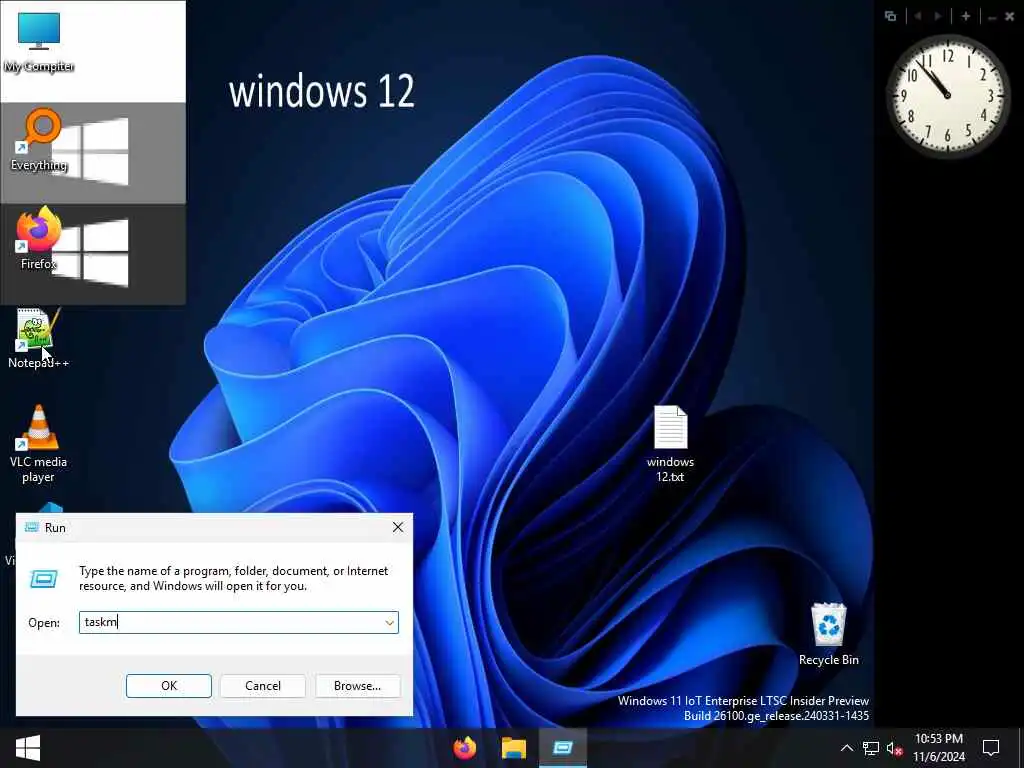Select the Recycle Bin icon
1024x768 pixels.
pyautogui.click(x=828, y=634)
